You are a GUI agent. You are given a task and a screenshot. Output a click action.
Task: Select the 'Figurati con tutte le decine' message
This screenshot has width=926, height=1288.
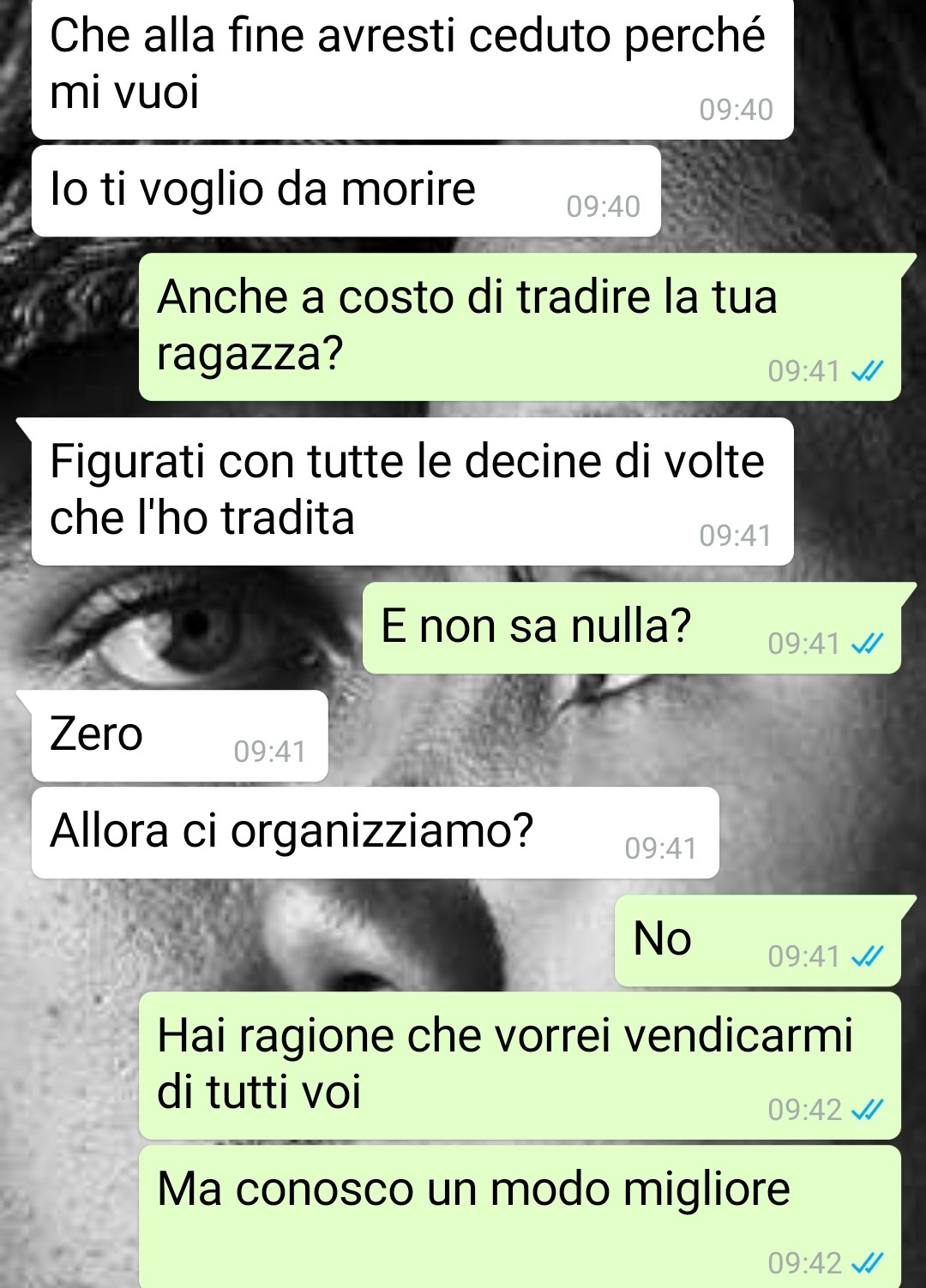coord(412,491)
